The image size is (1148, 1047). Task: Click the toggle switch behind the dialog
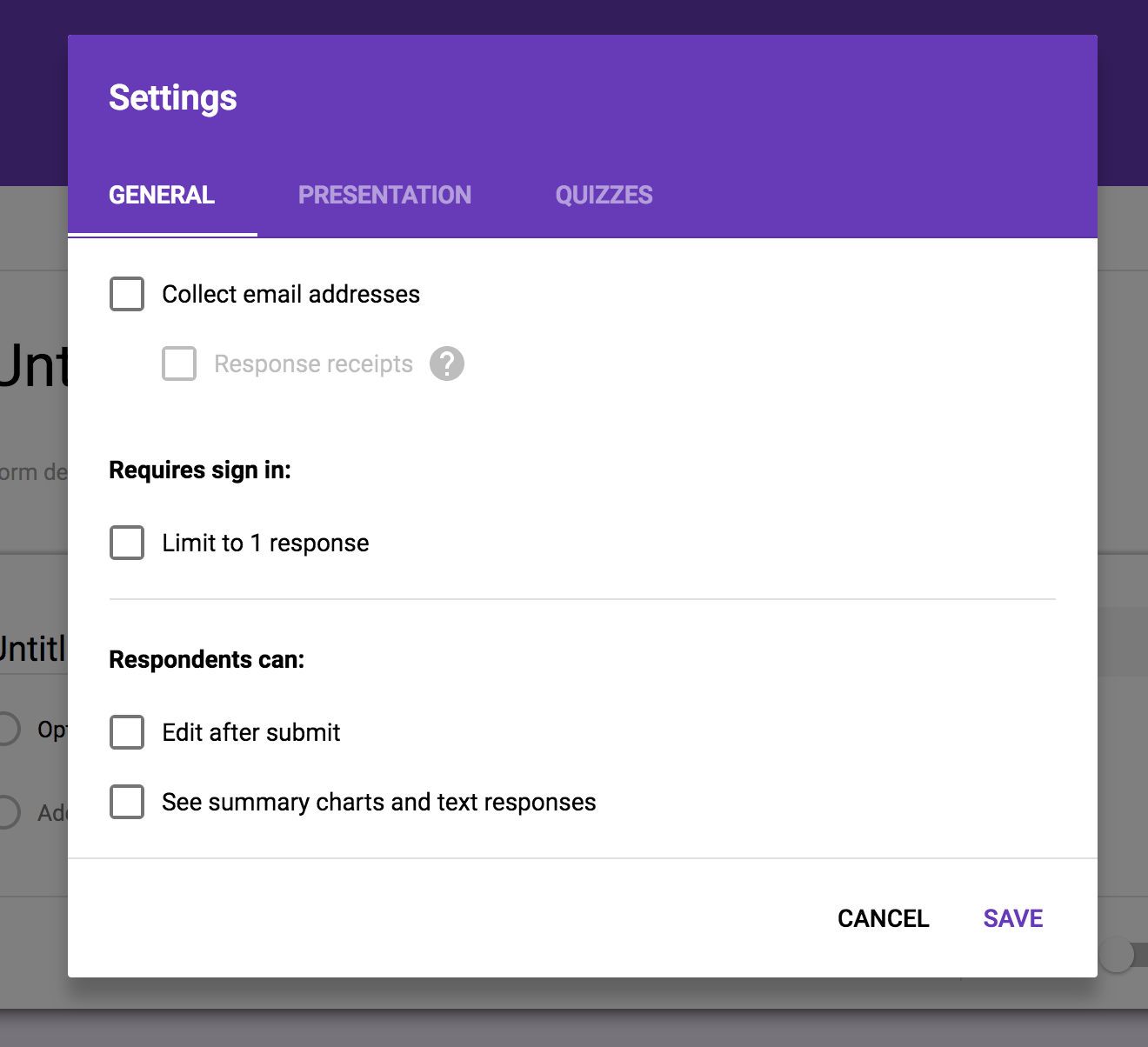(1120, 956)
